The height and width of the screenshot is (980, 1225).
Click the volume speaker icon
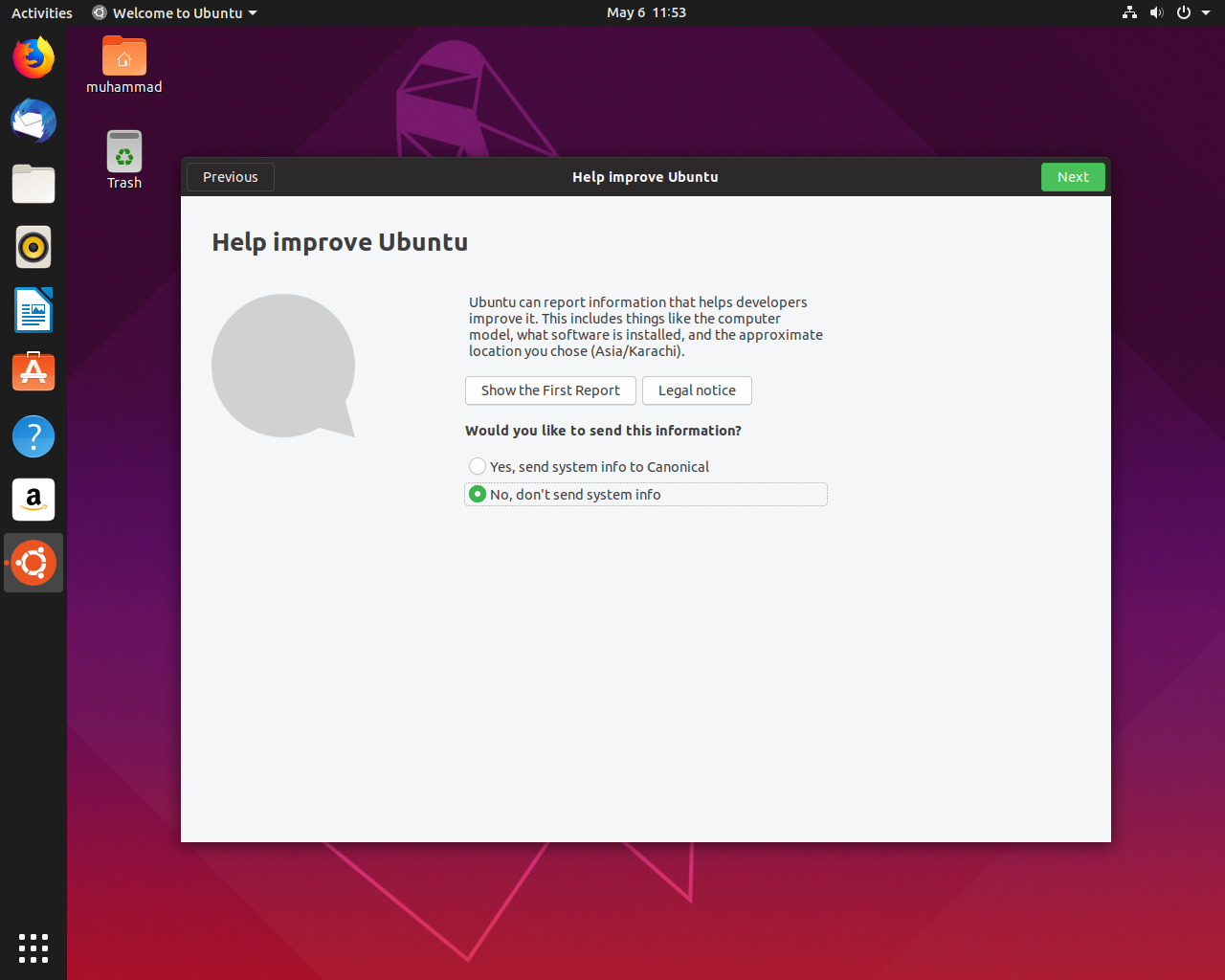pyautogui.click(x=1157, y=12)
